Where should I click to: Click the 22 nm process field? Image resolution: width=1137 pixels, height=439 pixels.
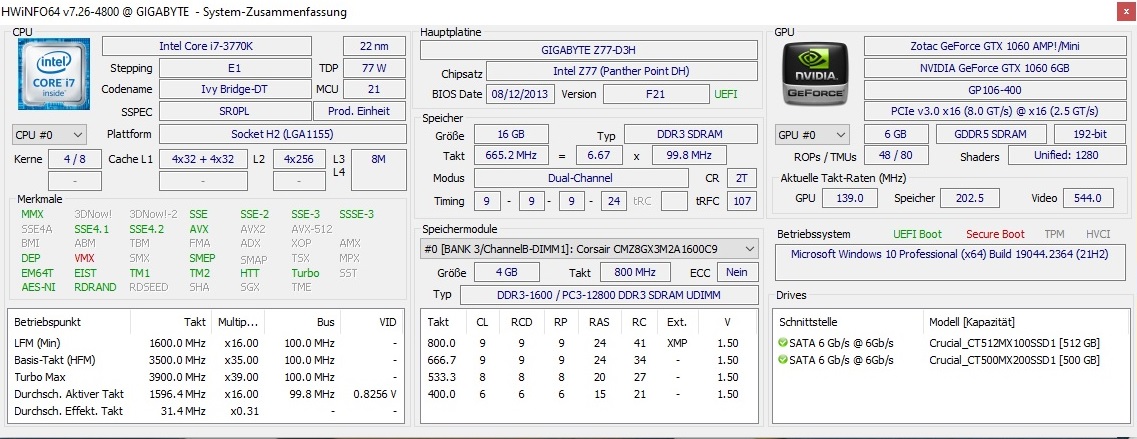click(374, 46)
